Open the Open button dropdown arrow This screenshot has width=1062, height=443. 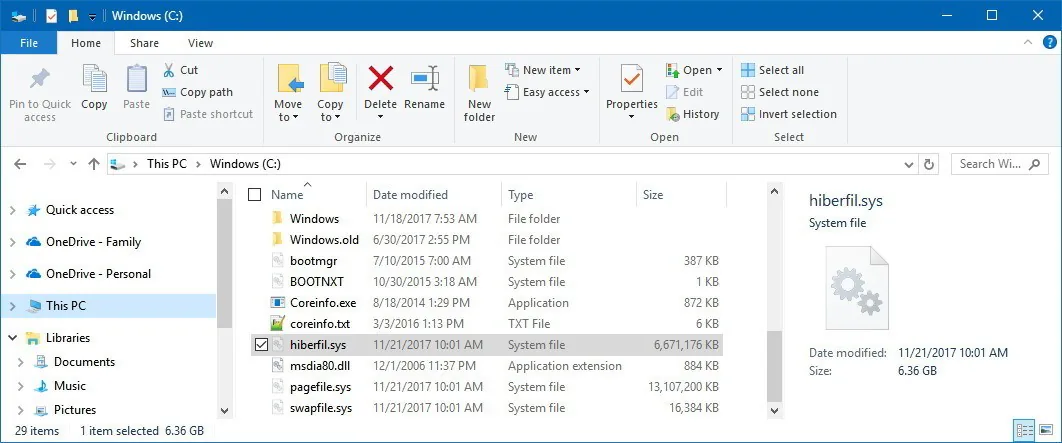coord(719,70)
